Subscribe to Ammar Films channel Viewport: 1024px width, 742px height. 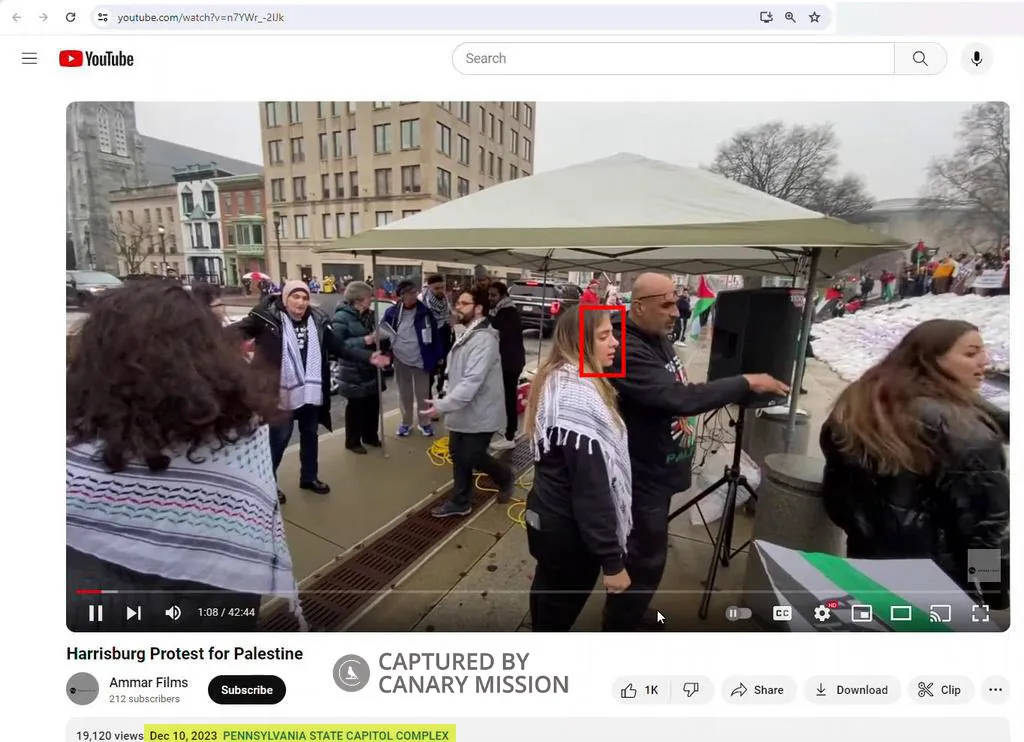(247, 690)
